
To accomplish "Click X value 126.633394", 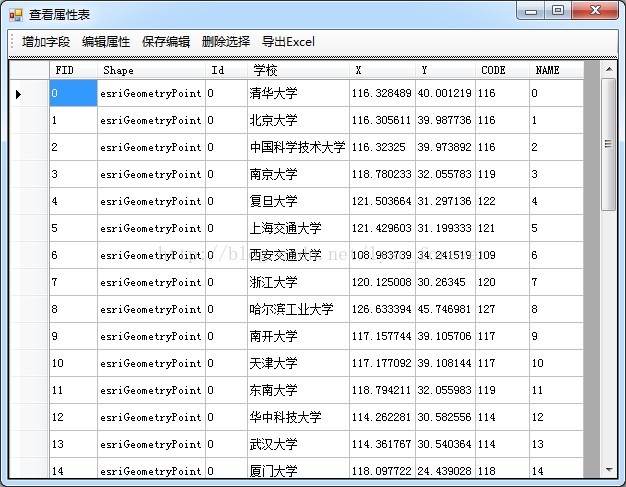I will click(x=382, y=309).
